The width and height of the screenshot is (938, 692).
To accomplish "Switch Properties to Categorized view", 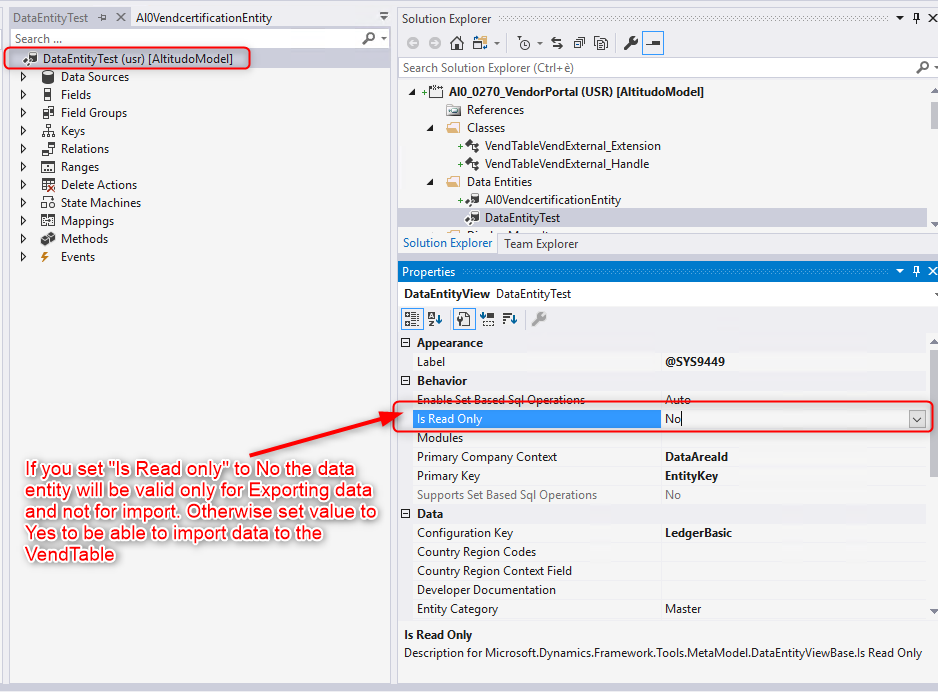I will click(x=412, y=318).
